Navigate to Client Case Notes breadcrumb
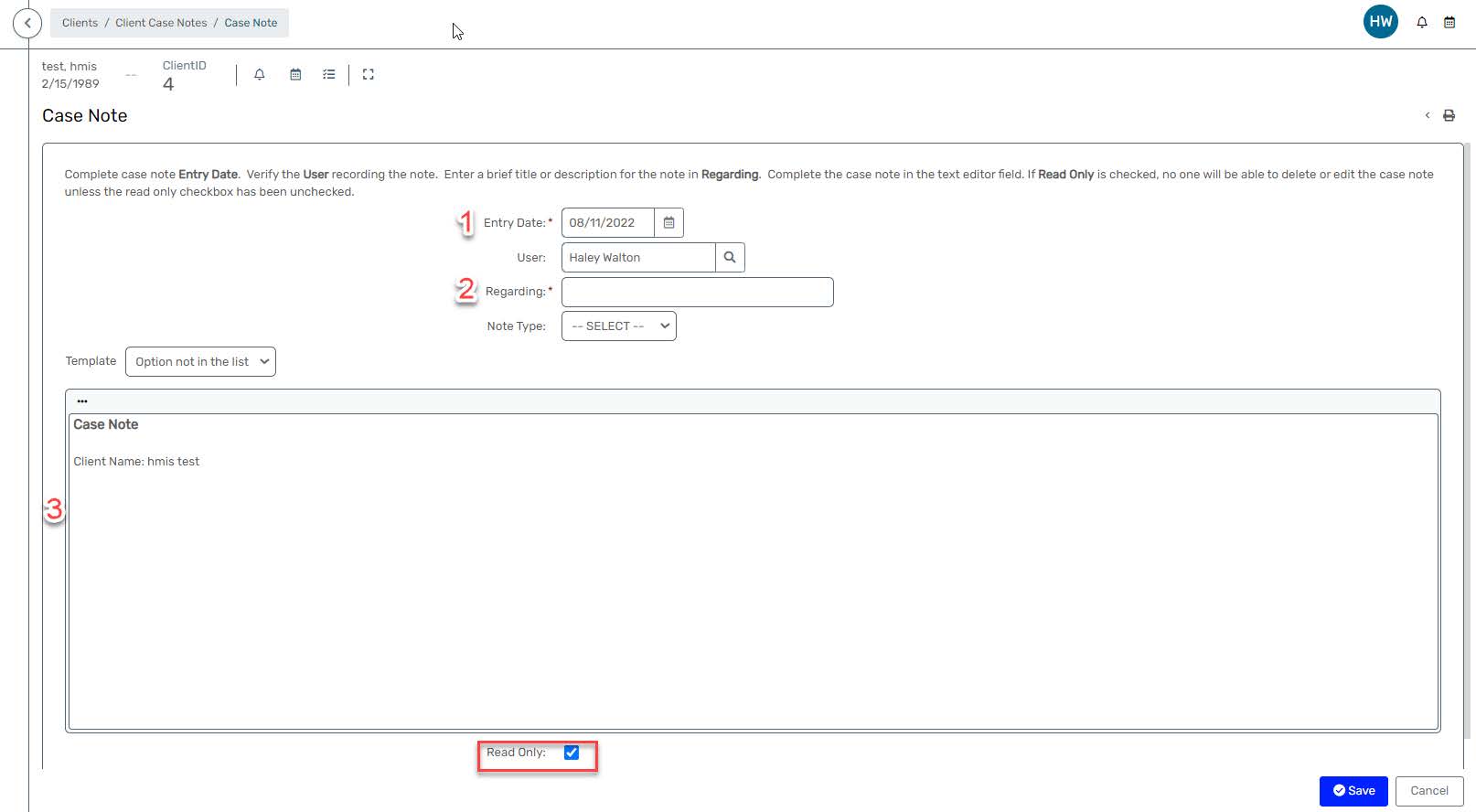The image size is (1476, 812). (x=161, y=23)
